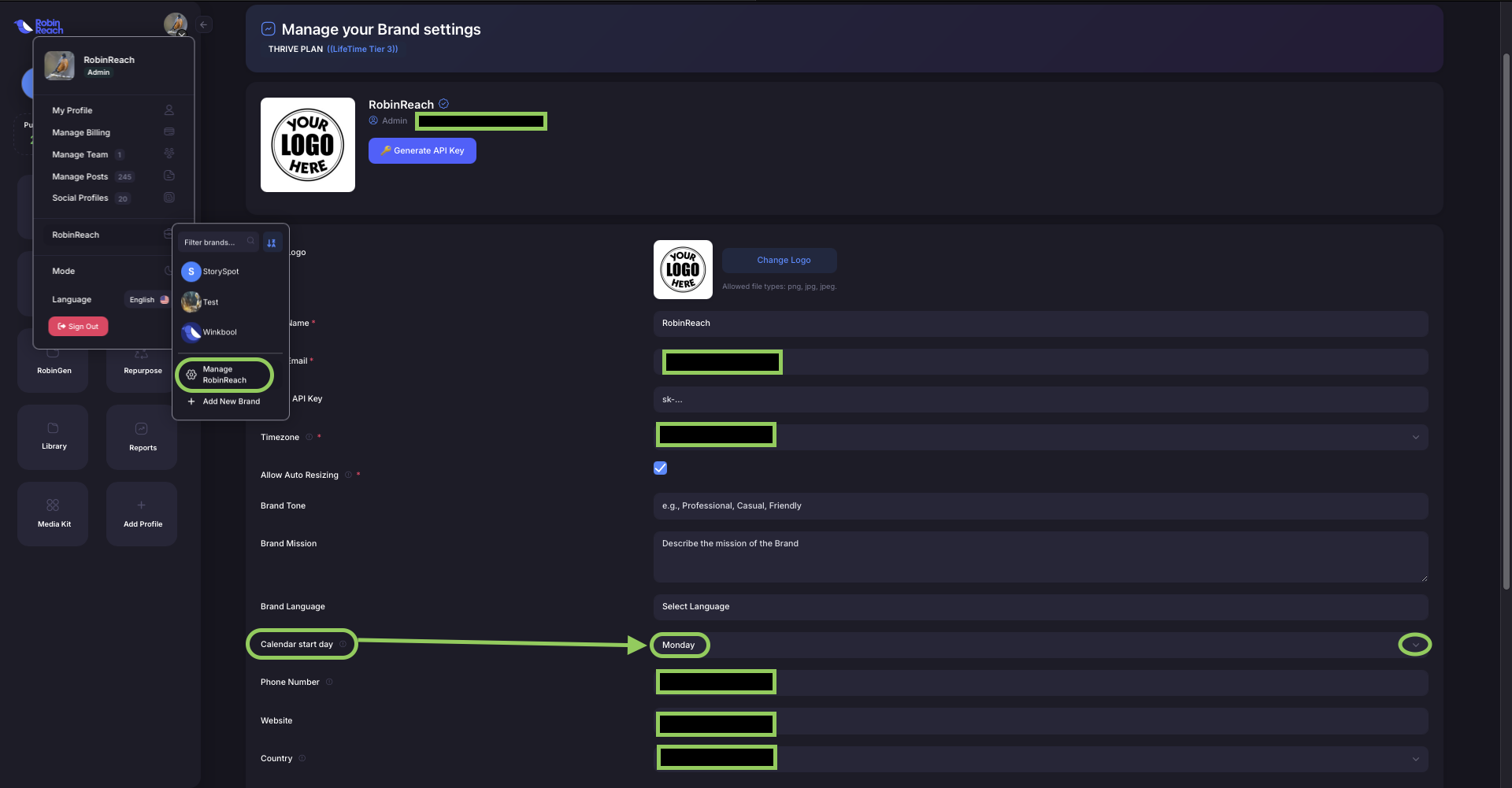Screen dimensions: 1512x788
Task: Open the Calendar start day dropdown
Action: (x=1040, y=645)
